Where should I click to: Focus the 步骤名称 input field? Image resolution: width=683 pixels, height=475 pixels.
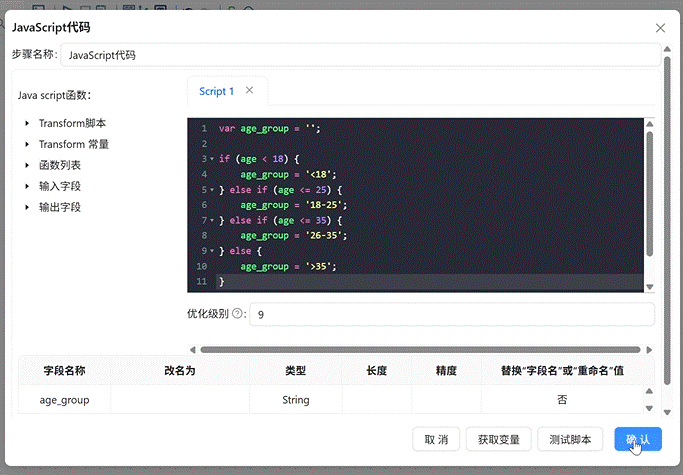pyautogui.click(x=361, y=55)
